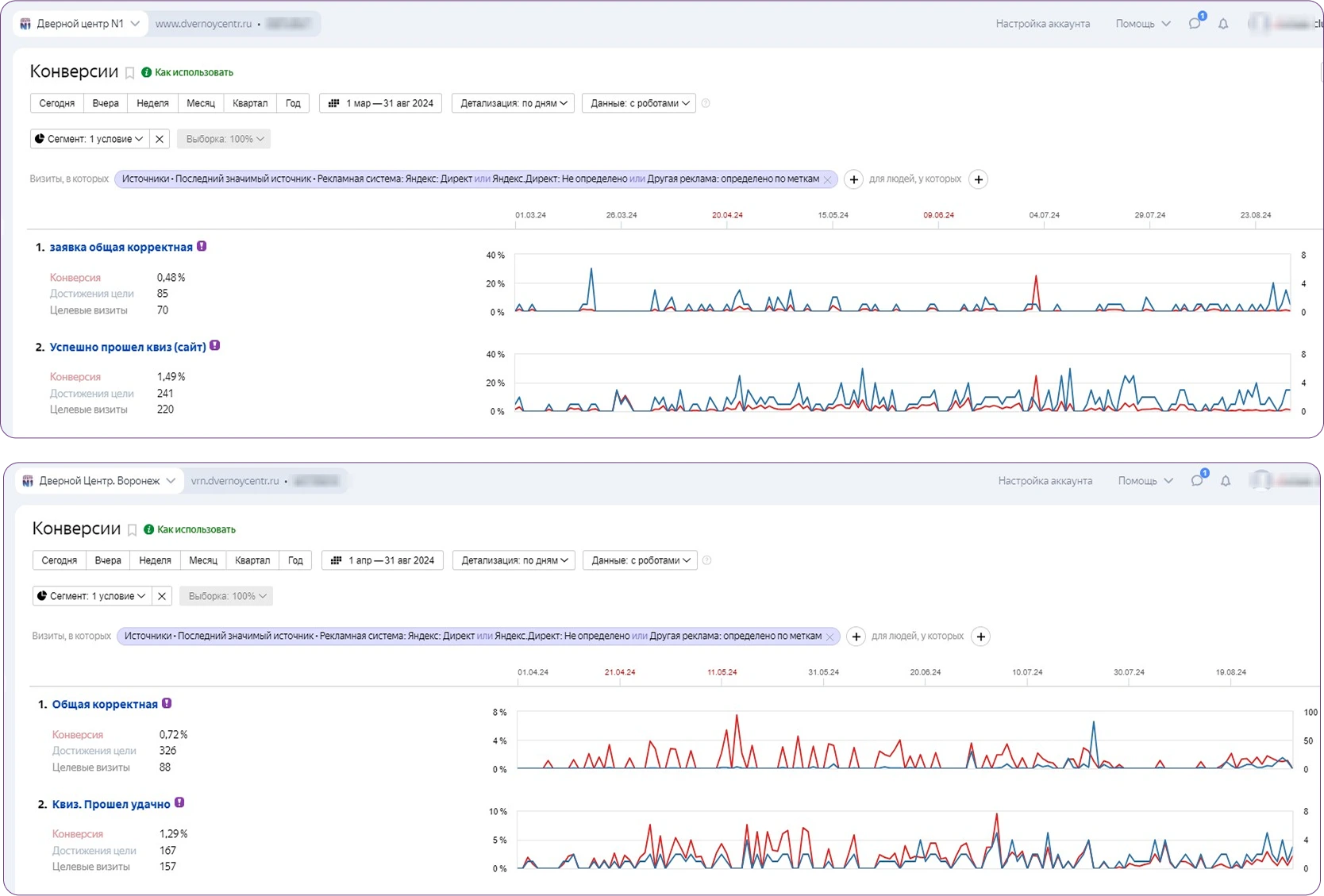Open Настройка аккаунта in Дверной Центр. Воронеж header

(x=1045, y=481)
